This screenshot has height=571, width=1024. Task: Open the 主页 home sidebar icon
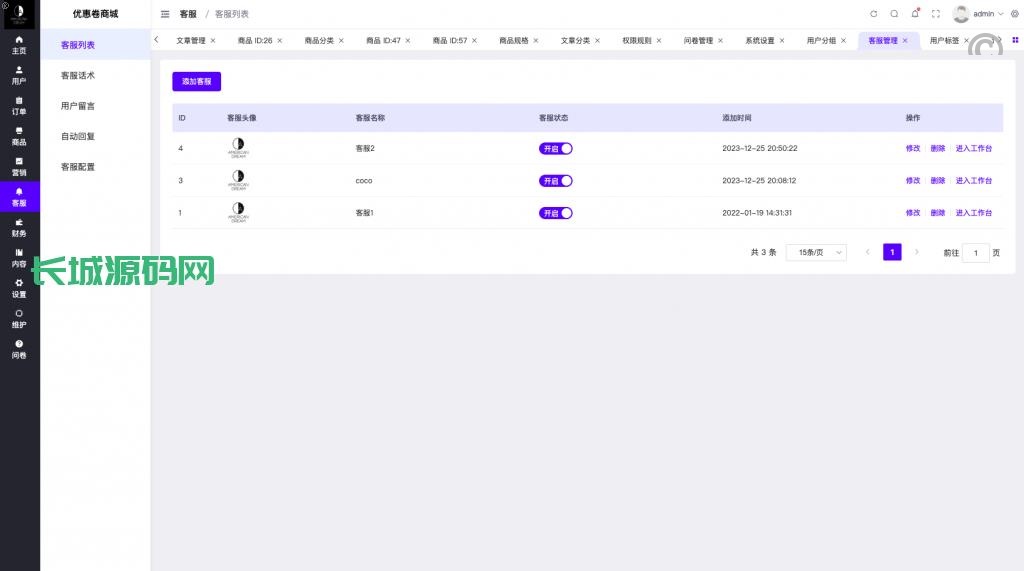(19, 45)
